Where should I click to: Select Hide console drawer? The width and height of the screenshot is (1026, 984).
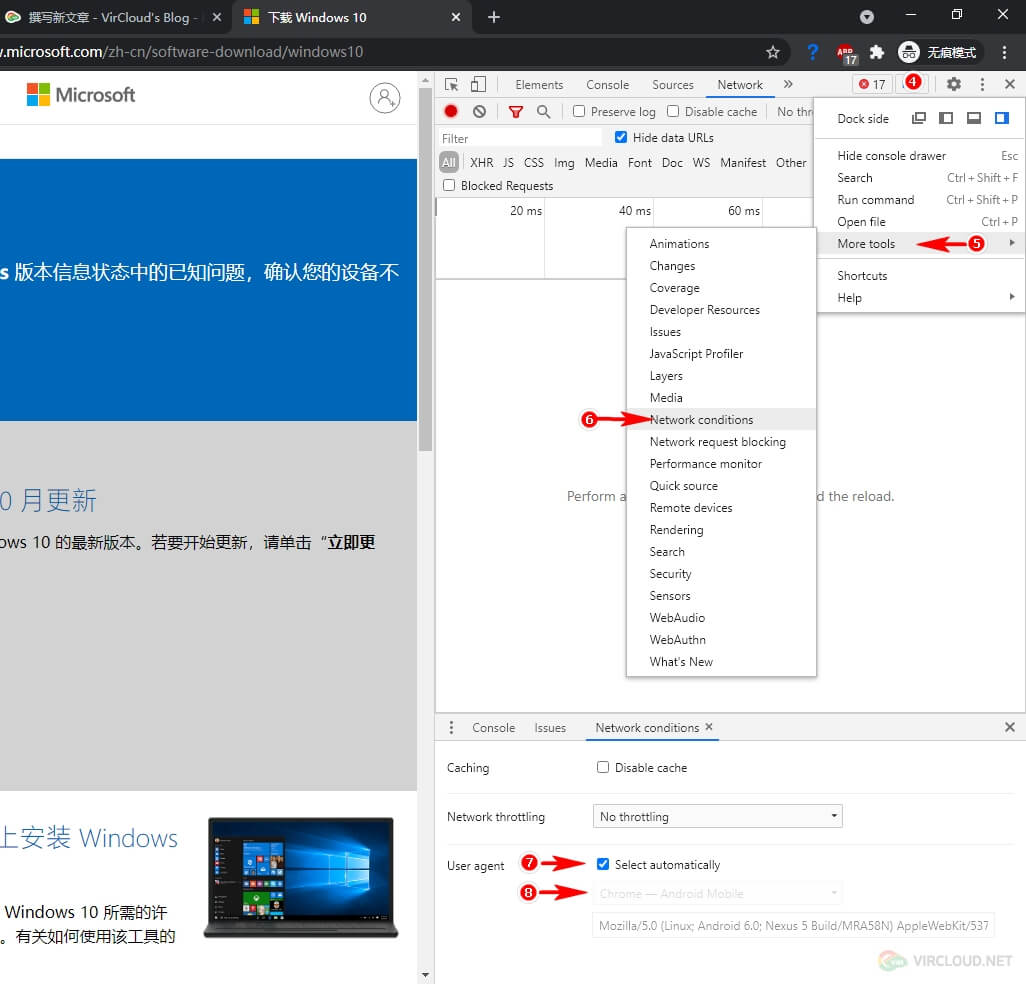[920, 156]
